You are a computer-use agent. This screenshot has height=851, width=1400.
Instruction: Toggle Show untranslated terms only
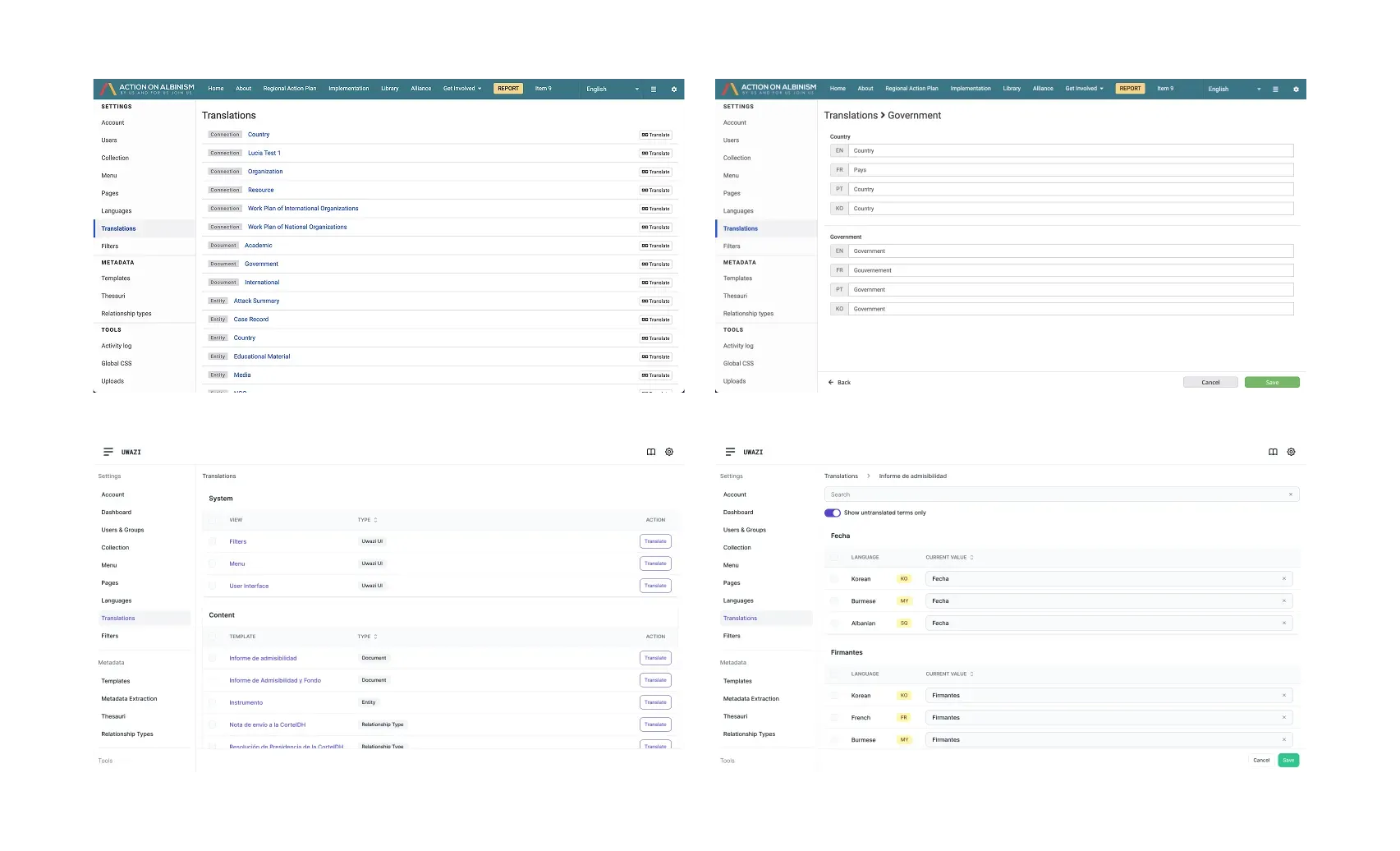tap(832, 512)
